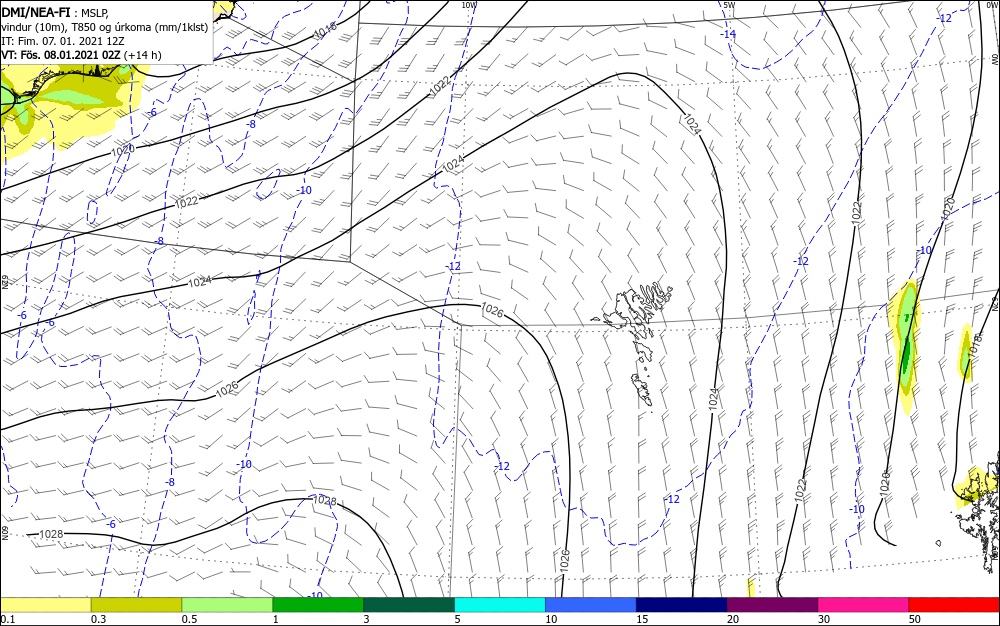Click the navy 15 mm legend swatch

click(x=682, y=605)
